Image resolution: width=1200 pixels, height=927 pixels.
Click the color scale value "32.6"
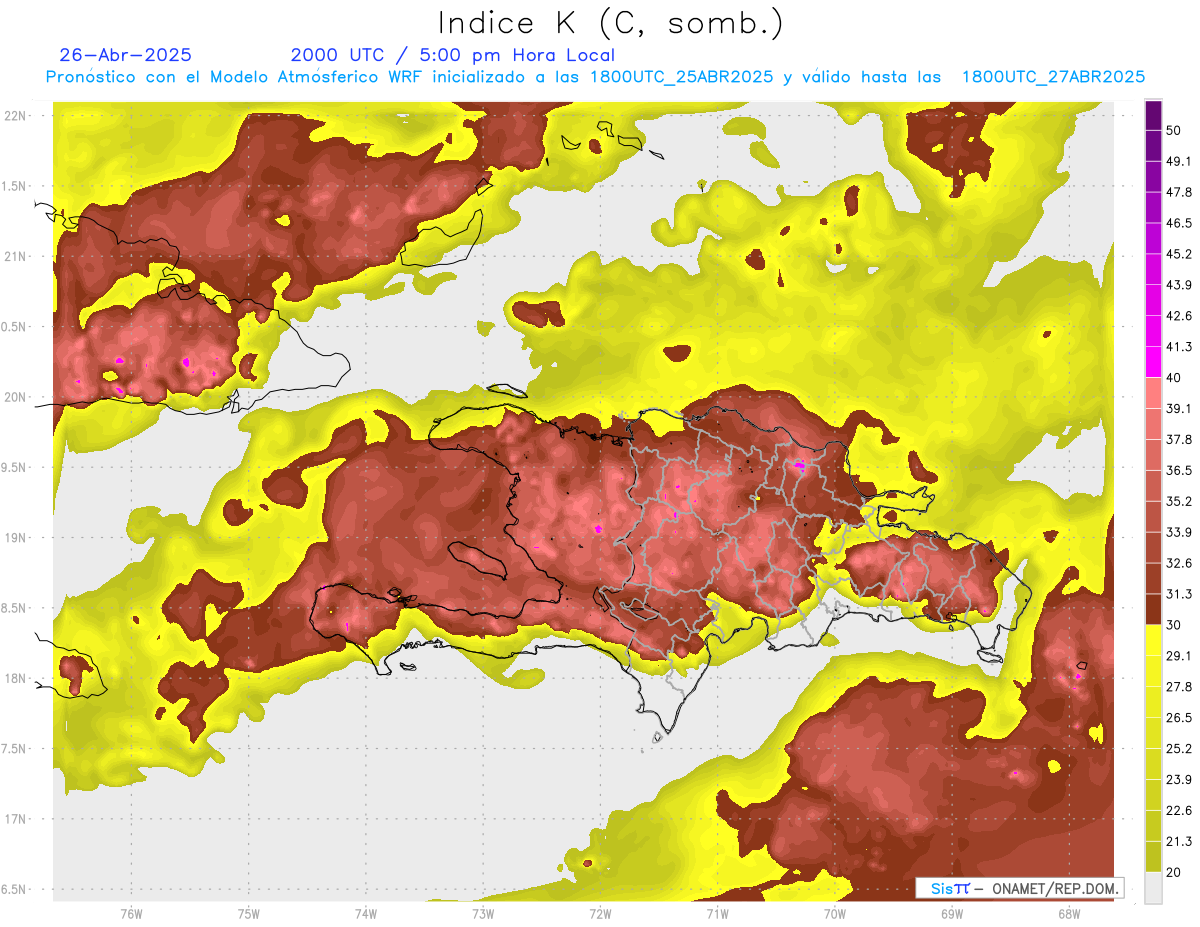[1179, 563]
